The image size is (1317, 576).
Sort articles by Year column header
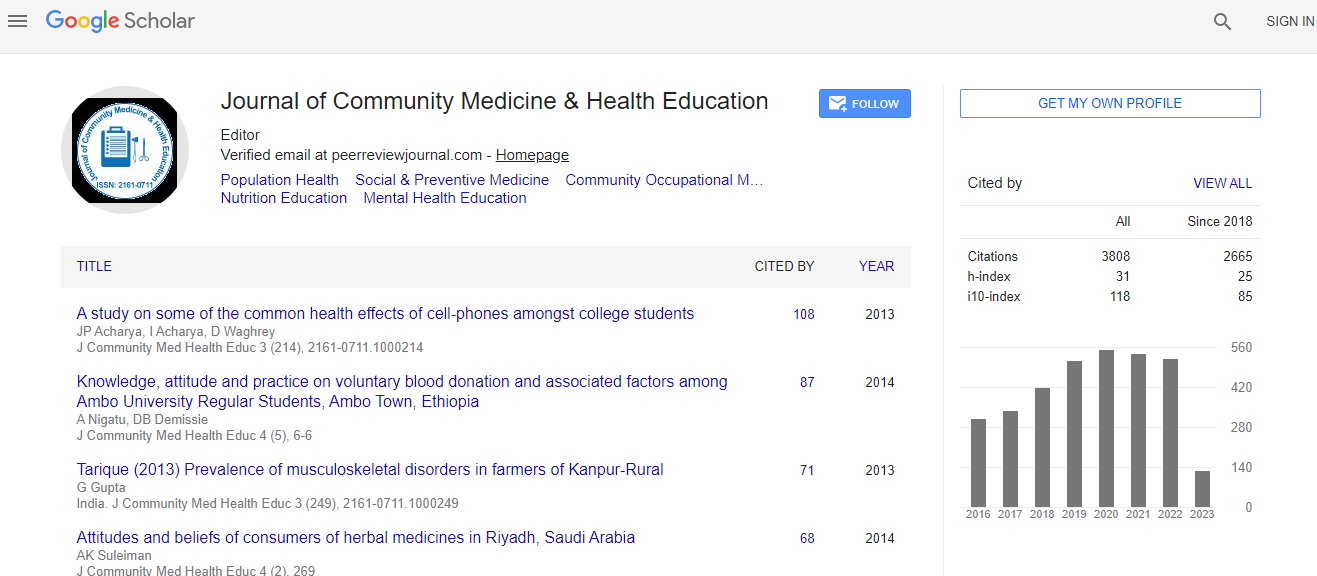point(876,266)
